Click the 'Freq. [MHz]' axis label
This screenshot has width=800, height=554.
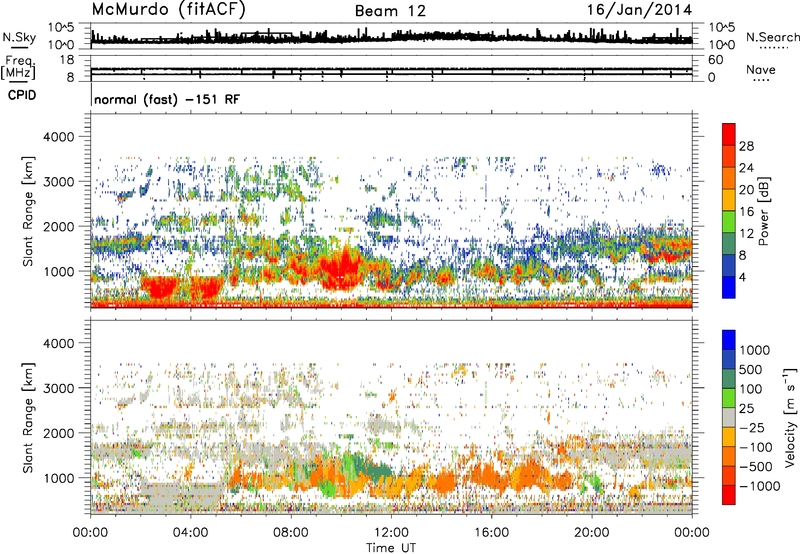coord(18,68)
